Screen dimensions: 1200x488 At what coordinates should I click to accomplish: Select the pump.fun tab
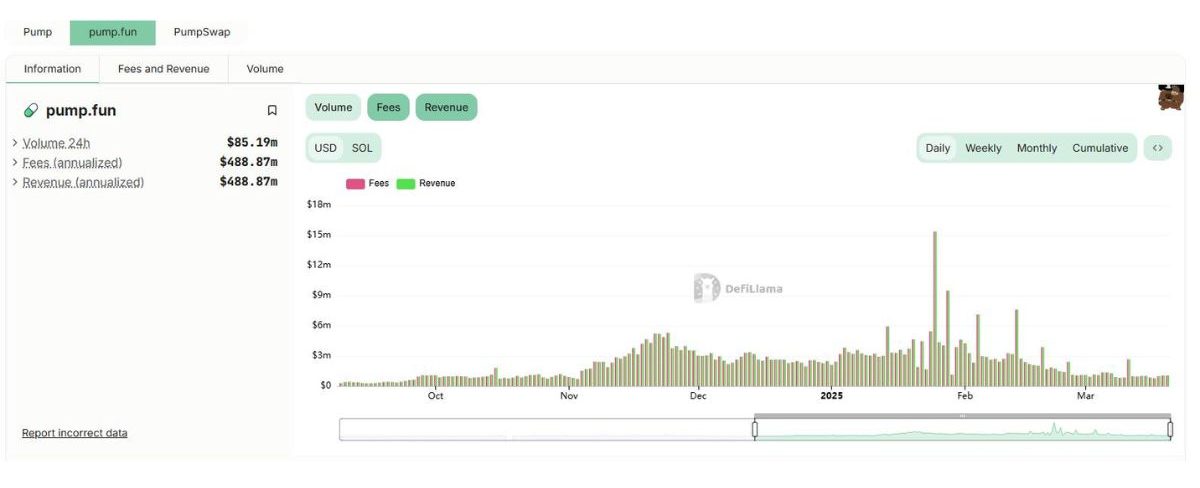click(x=113, y=32)
